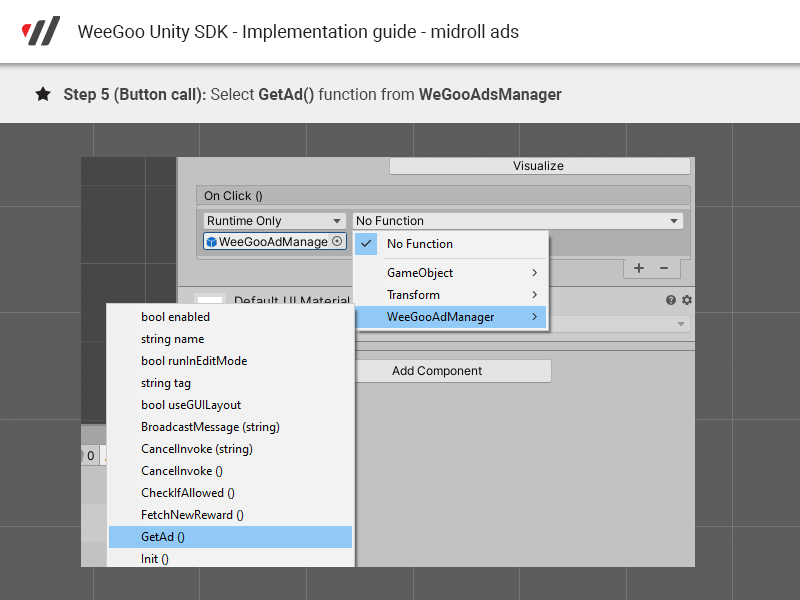Select the highlighted GetAd () function

[x=231, y=537]
